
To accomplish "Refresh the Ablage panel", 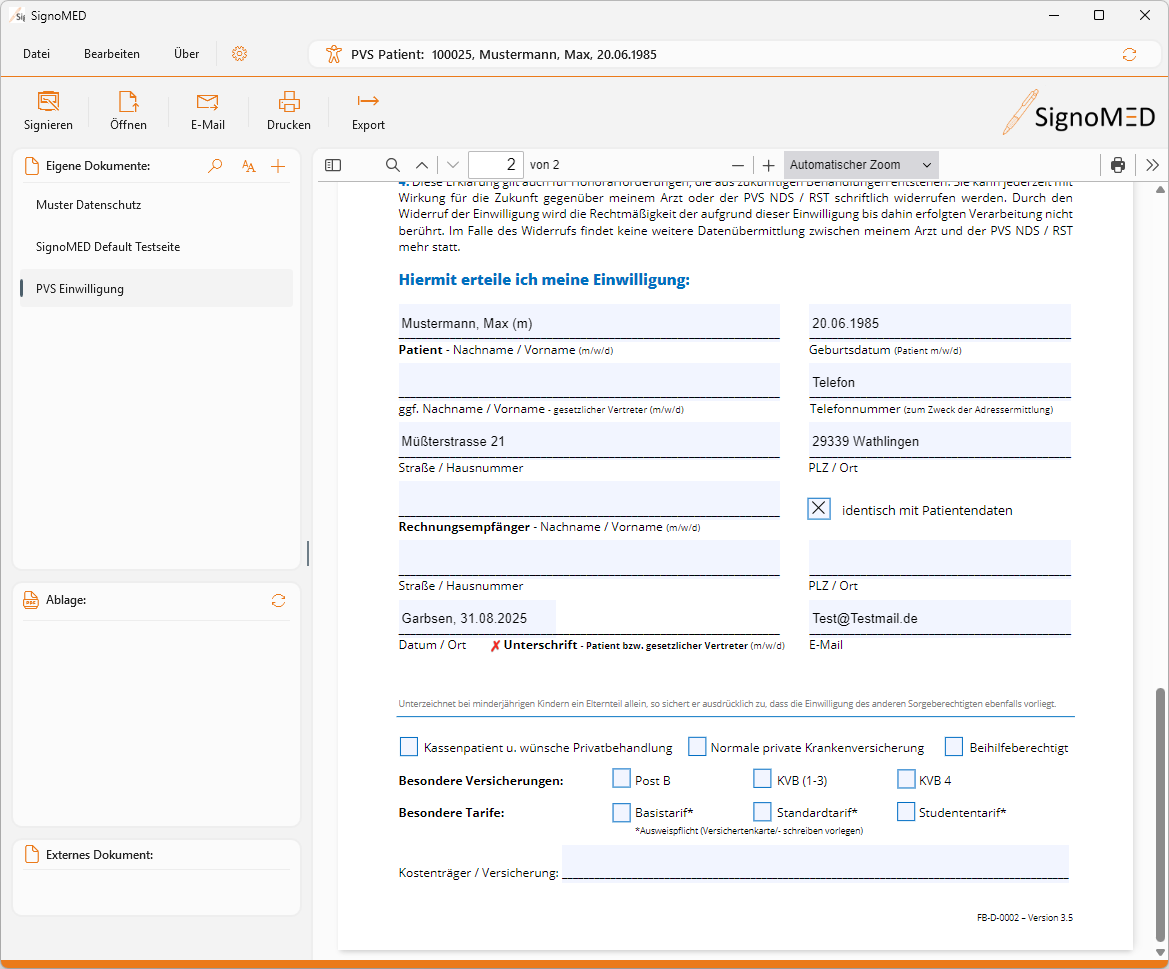I will 278,600.
